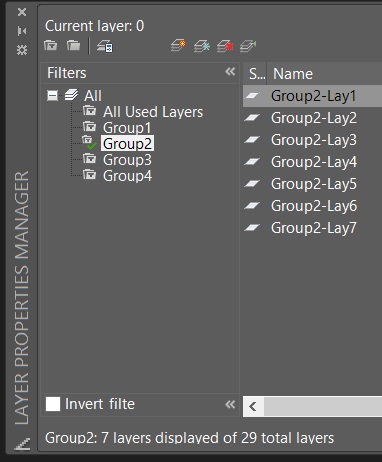Click the Group4 filter folder icon
The height and width of the screenshot is (462, 382).
click(90, 174)
